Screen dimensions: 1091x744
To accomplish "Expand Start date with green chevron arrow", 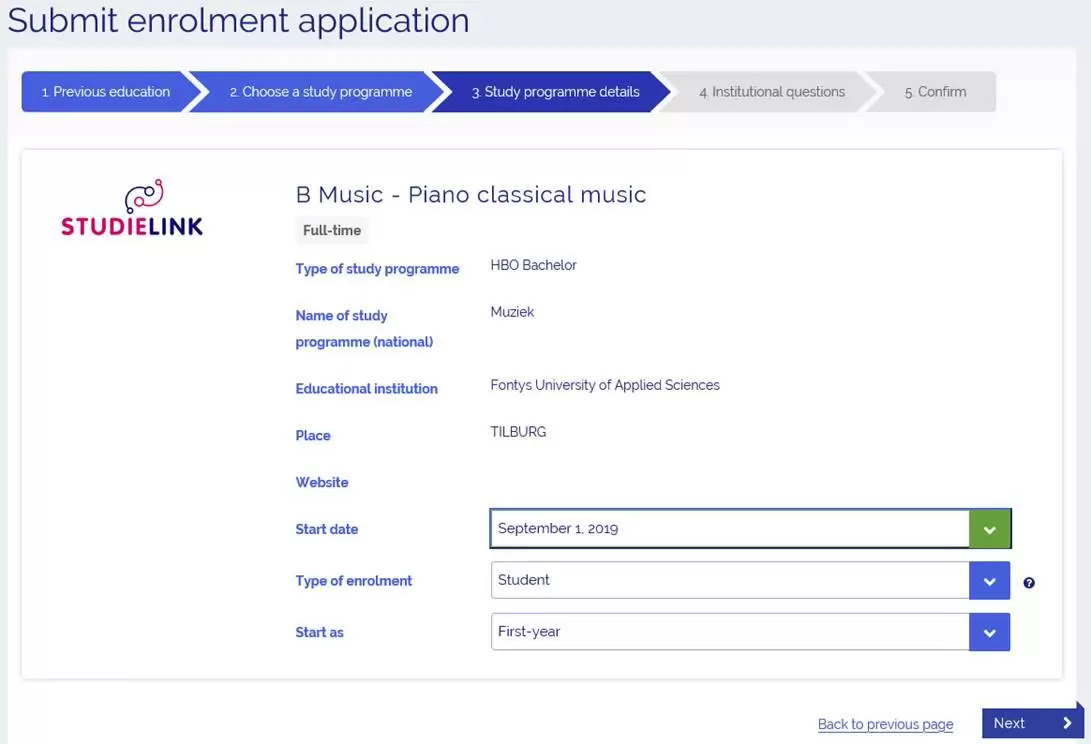I will coord(989,529).
